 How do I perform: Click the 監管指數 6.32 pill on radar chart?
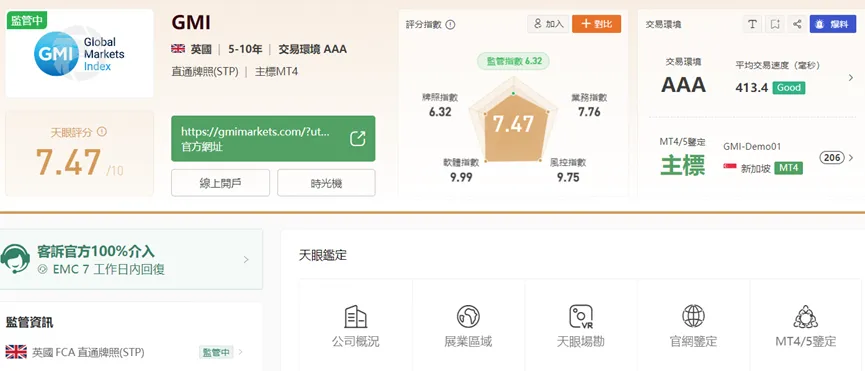513,61
